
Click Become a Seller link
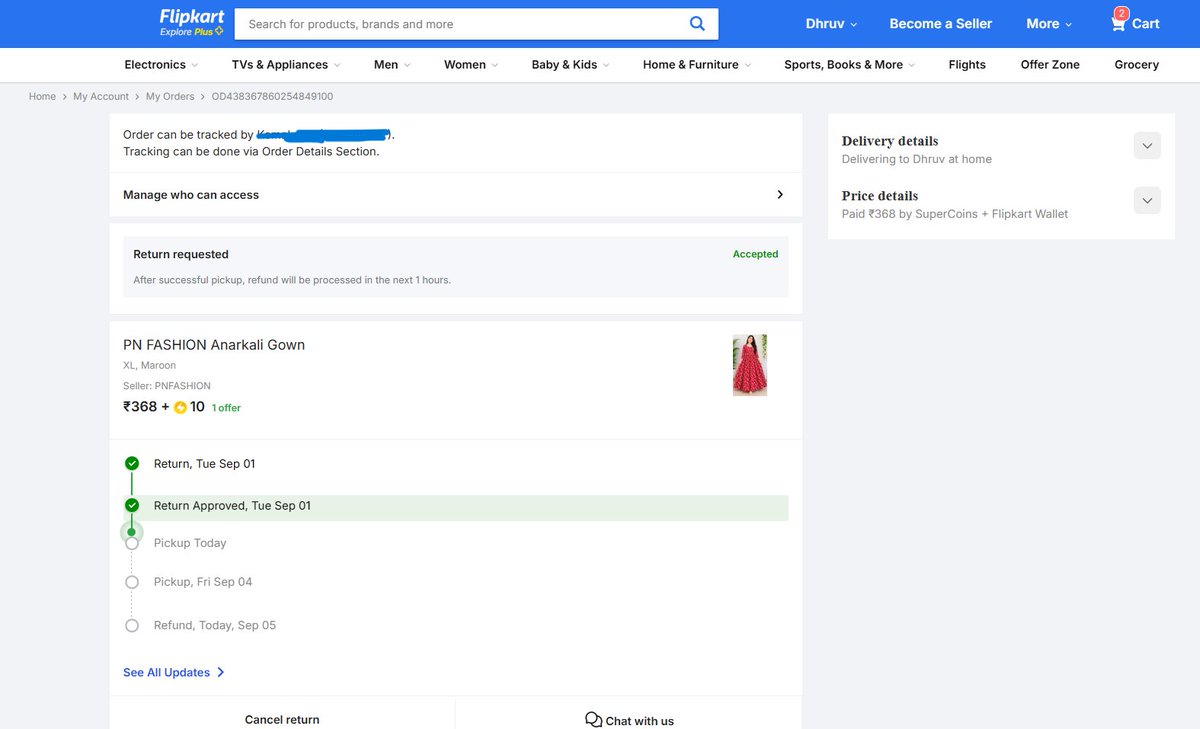point(941,24)
